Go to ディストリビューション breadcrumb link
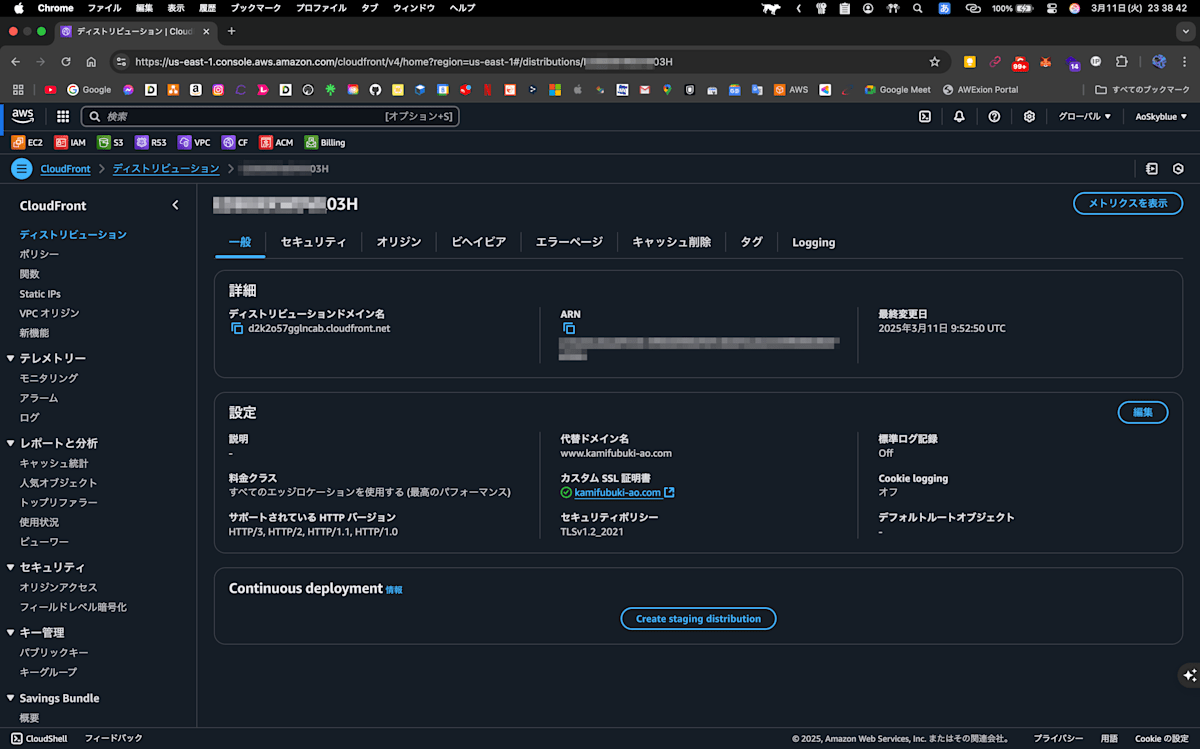 click(166, 169)
